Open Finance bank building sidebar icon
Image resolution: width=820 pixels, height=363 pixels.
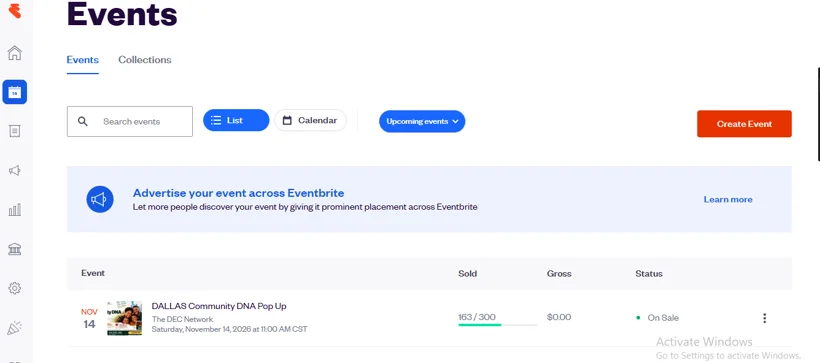(x=15, y=249)
